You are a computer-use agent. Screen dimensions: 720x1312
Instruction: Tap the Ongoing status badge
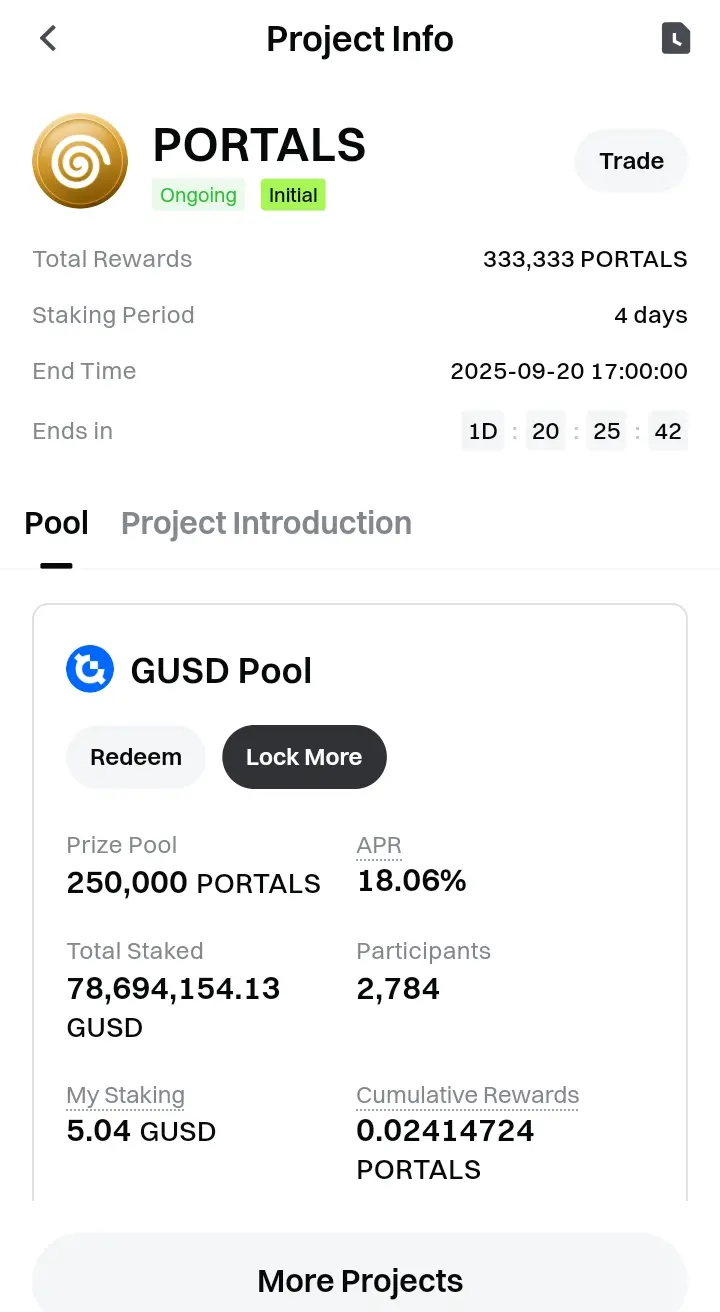point(198,195)
